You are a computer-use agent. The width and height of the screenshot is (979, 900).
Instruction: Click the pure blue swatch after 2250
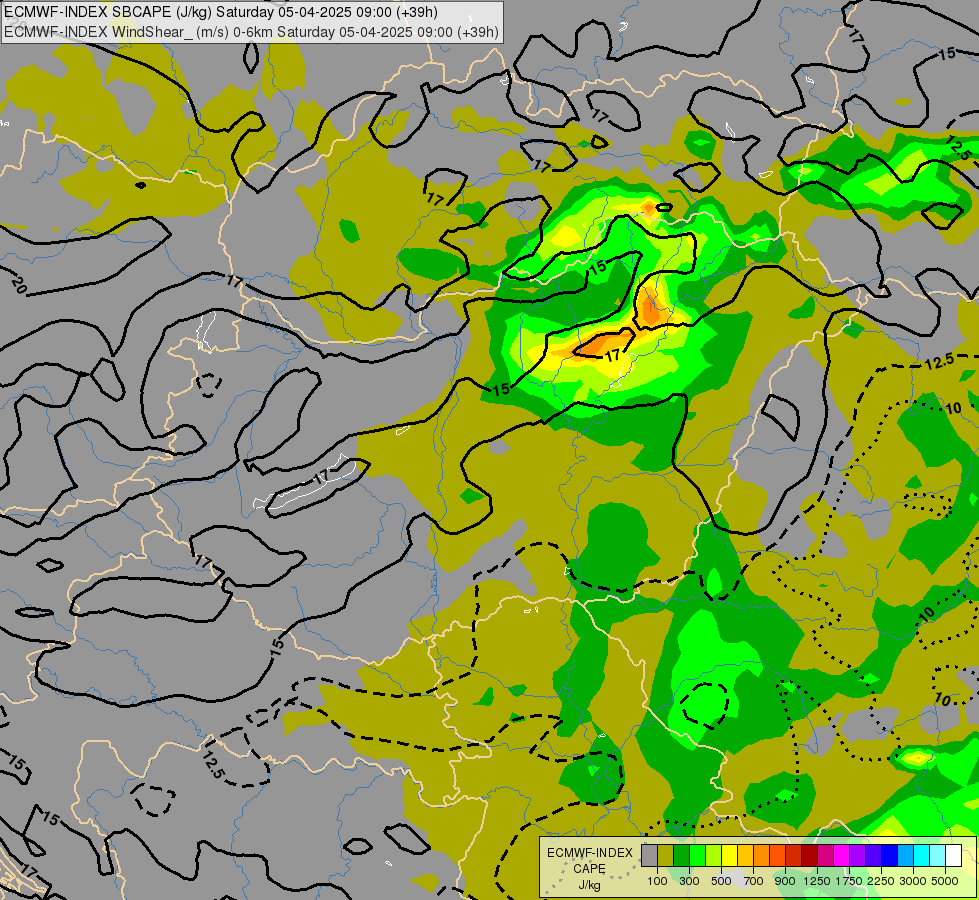tap(890, 855)
